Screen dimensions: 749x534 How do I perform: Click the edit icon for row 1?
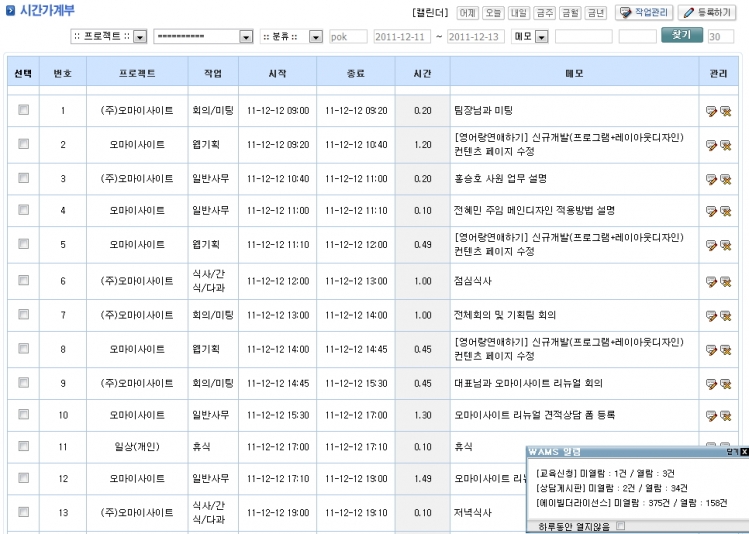pos(711,111)
